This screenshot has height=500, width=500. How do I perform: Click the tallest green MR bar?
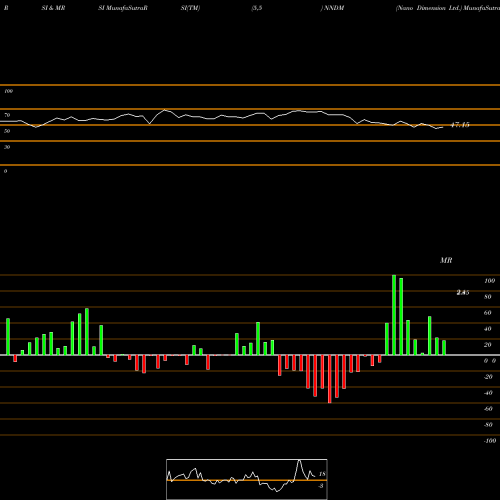394,315
